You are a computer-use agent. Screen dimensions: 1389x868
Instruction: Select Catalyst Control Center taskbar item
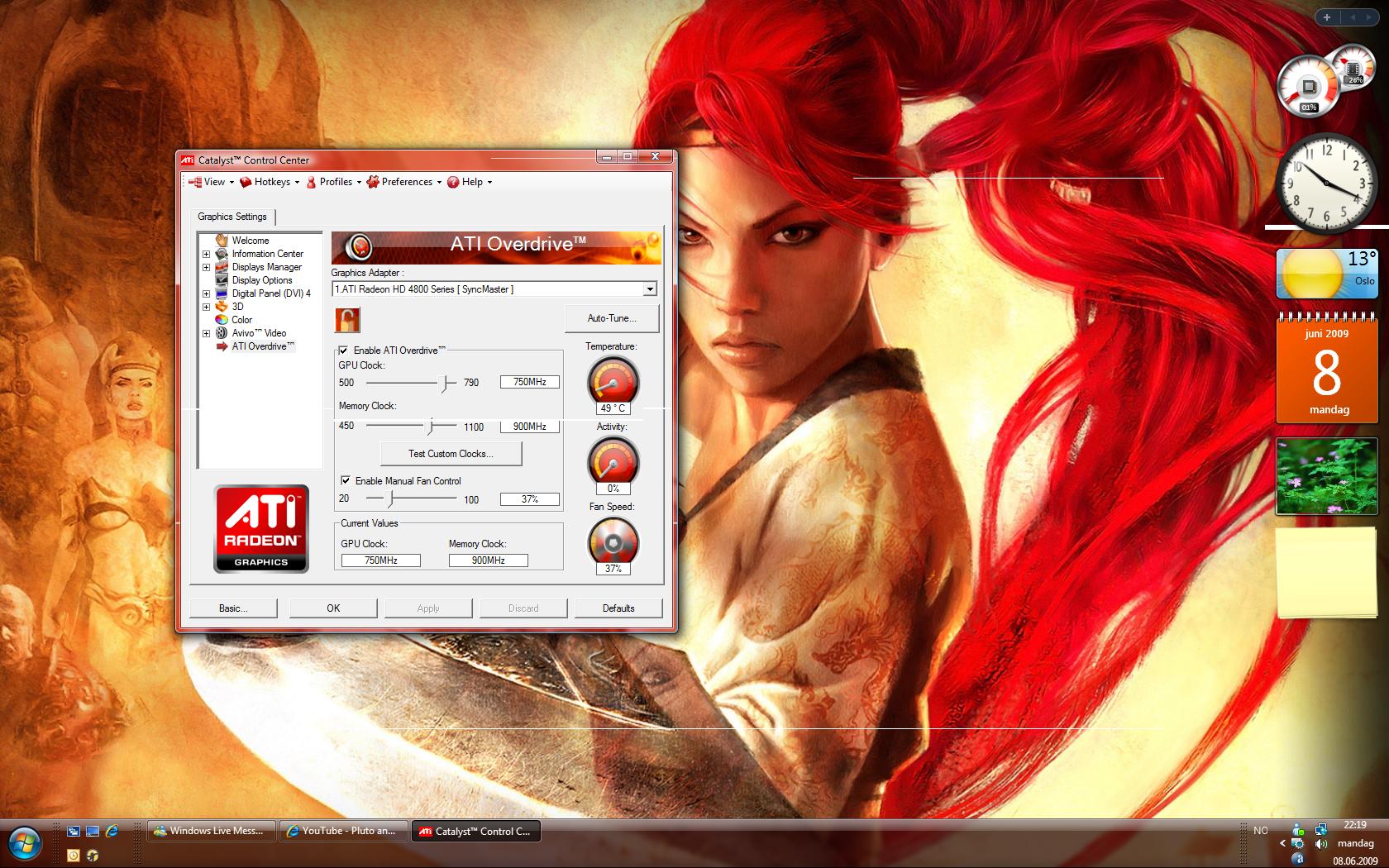click(476, 831)
